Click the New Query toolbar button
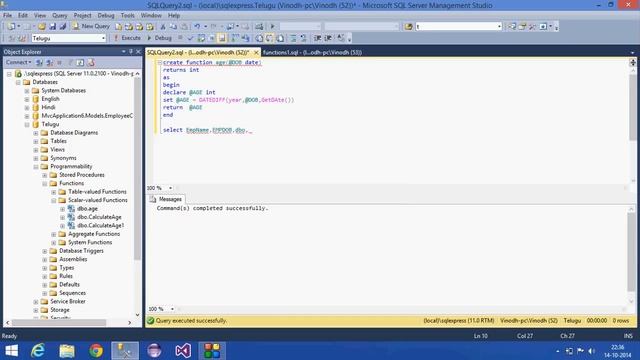This screenshot has width=640, height=360. (91, 26)
